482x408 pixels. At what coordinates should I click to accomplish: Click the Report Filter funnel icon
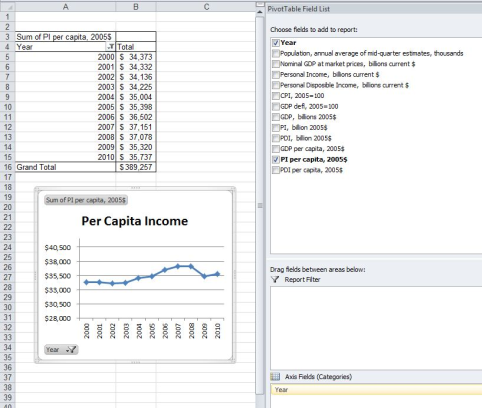[275, 280]
